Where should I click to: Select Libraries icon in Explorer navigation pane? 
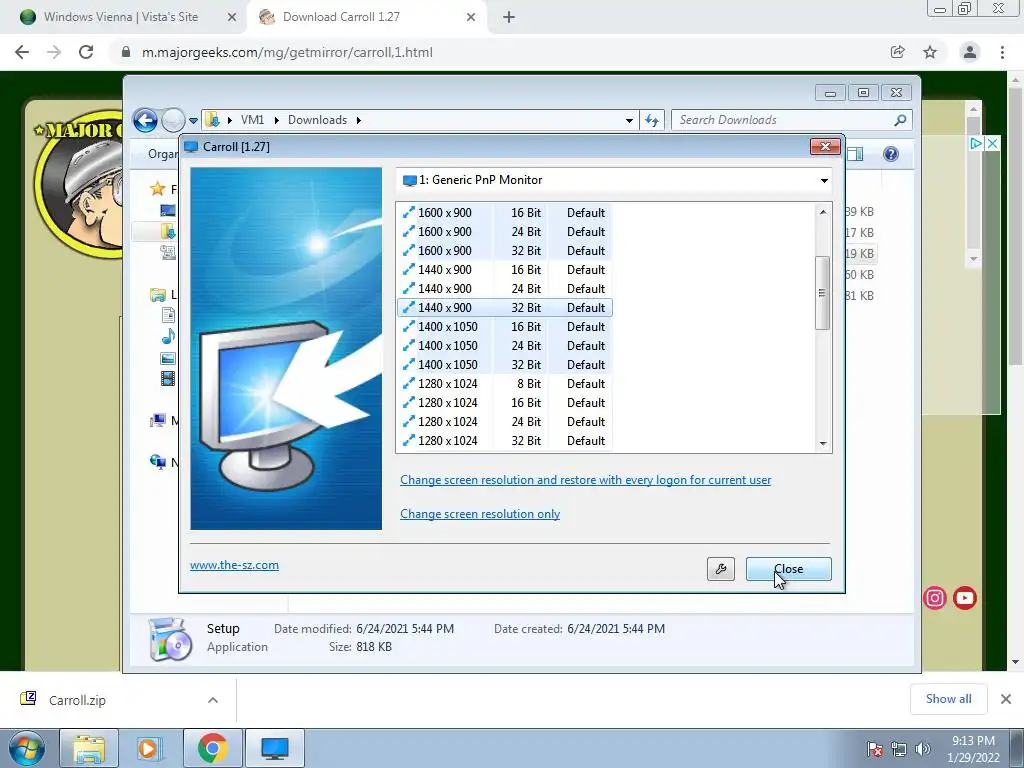click(x=157, y=295)
